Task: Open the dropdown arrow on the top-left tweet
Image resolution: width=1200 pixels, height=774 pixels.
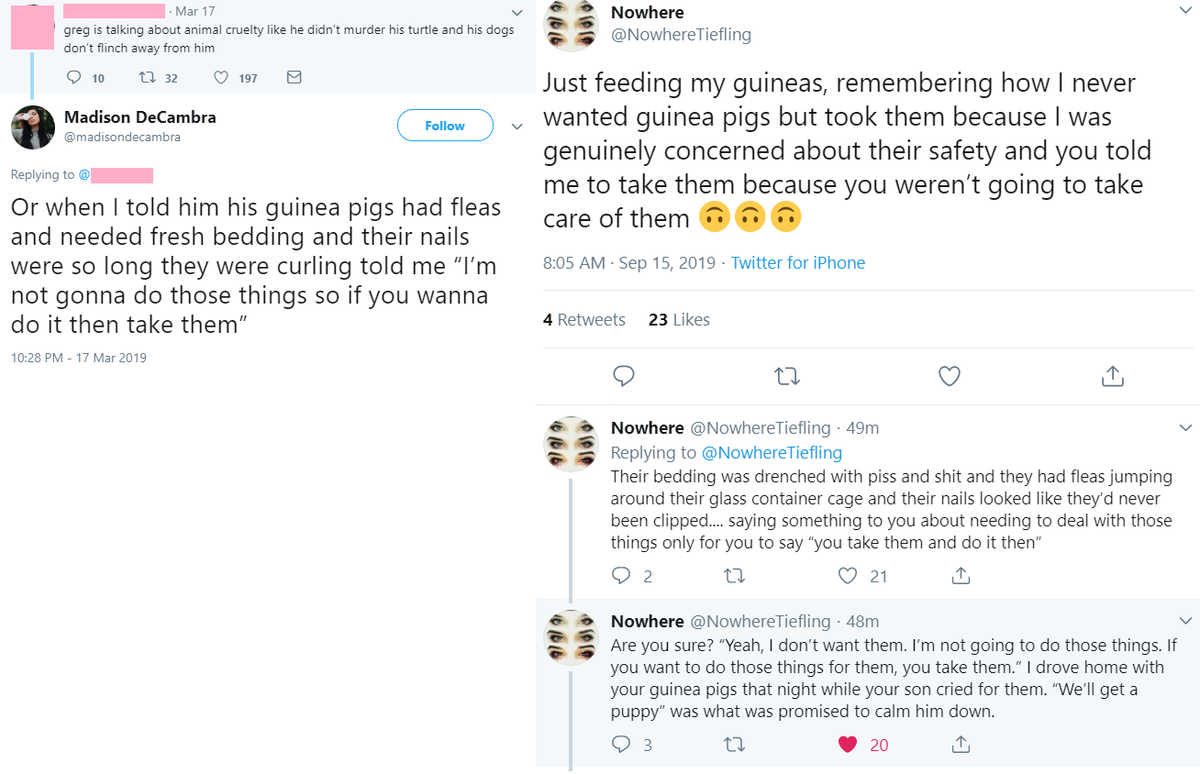Action: coord(517,12)
